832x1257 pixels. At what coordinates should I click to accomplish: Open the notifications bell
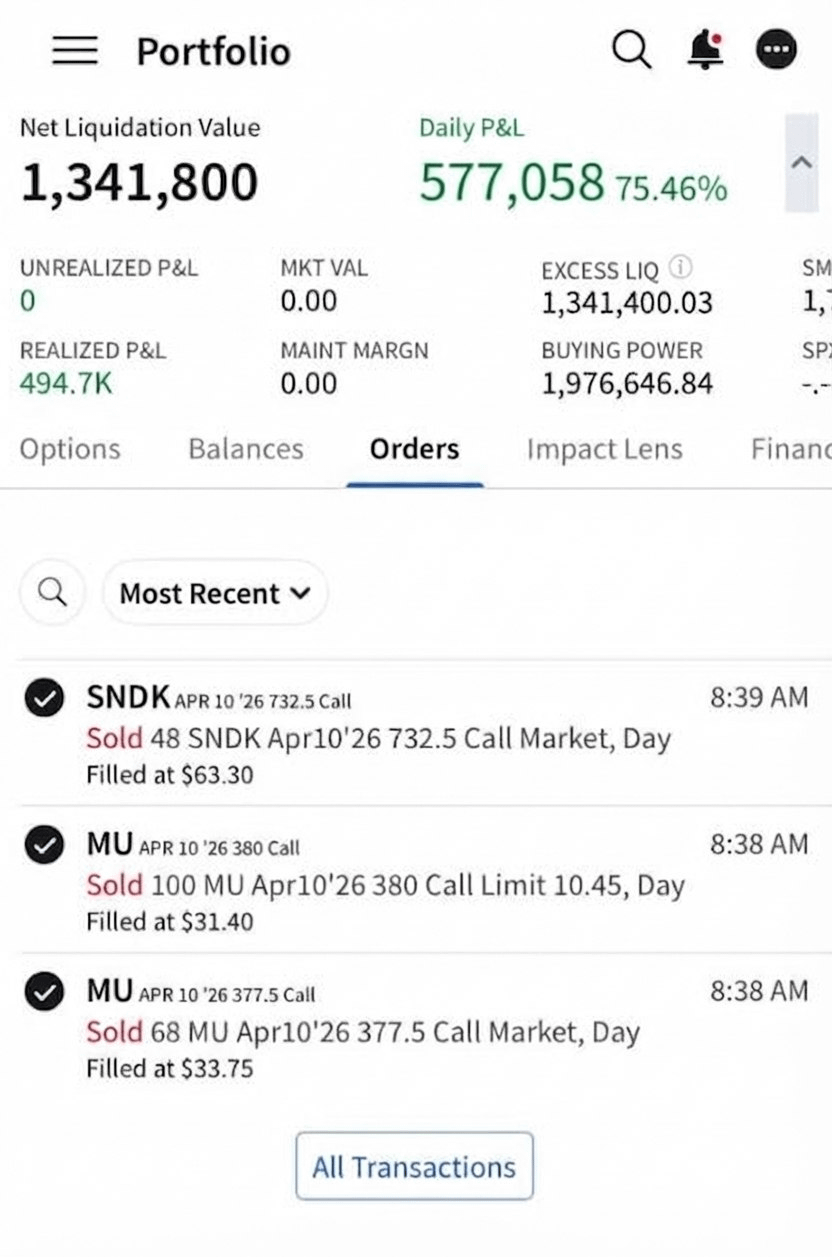pos(705,50)
